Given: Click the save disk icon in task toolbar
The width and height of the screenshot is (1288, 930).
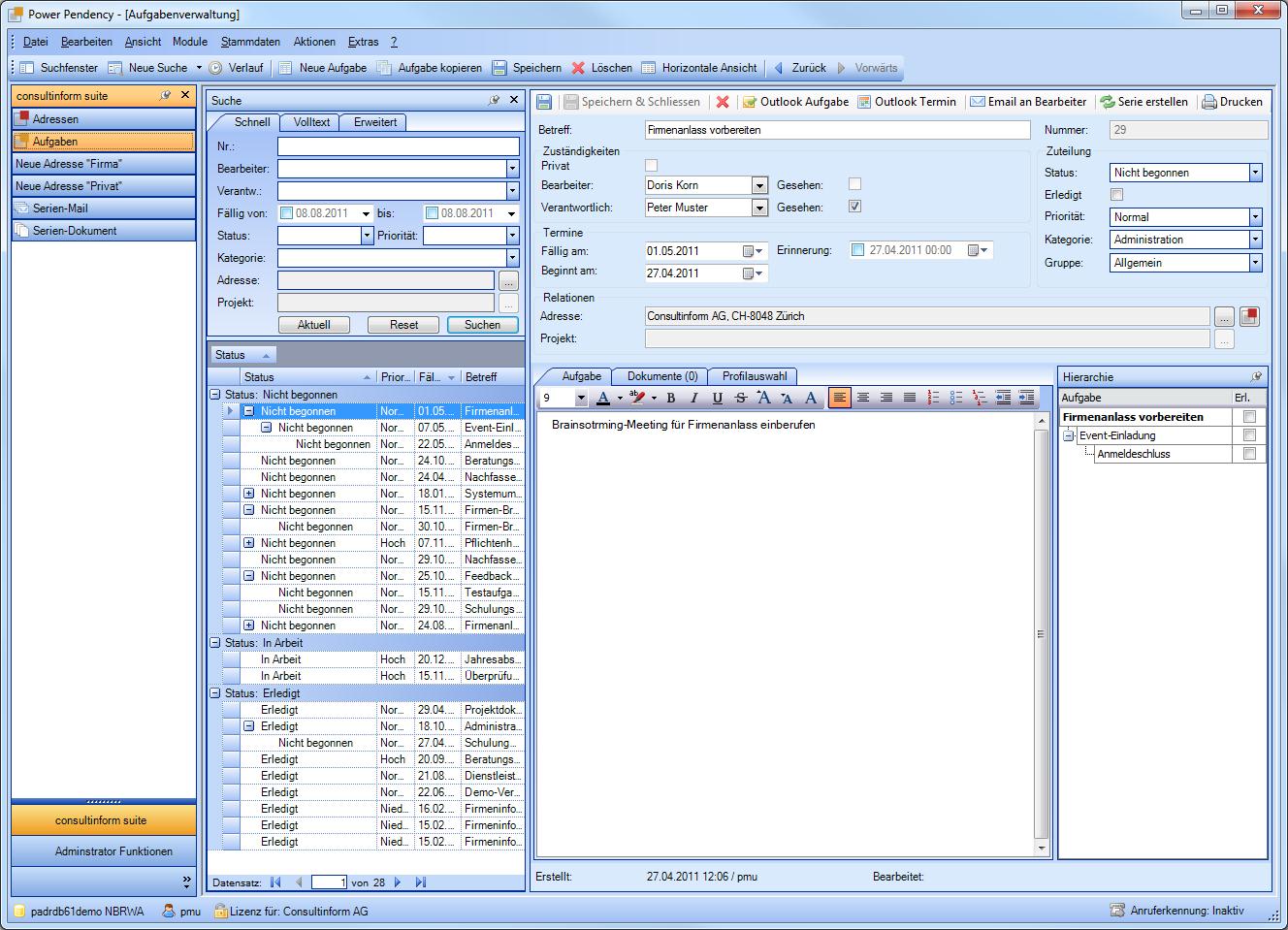Looking at the screenshot, I should (x=544, y=102).
